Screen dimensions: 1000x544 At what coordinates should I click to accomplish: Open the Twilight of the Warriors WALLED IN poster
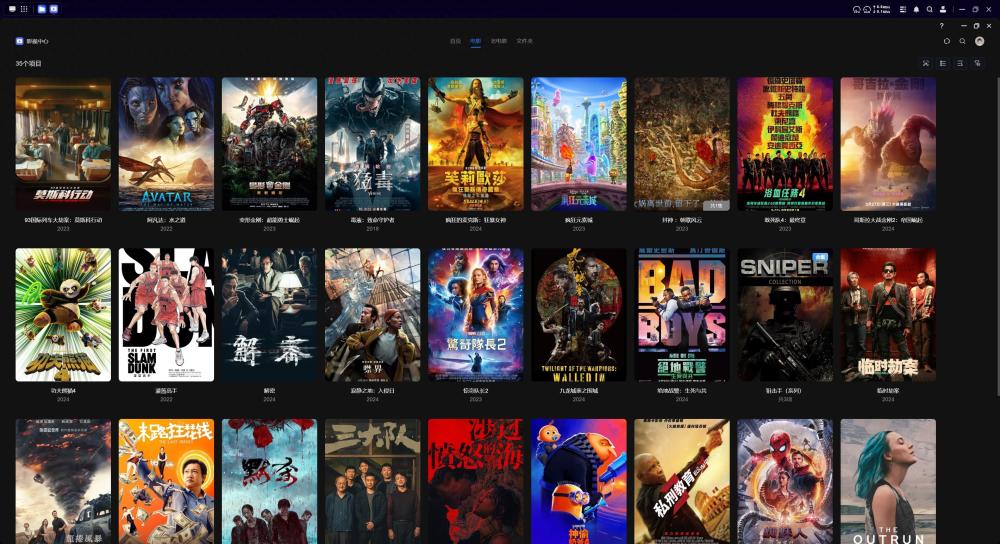point(578,315)
